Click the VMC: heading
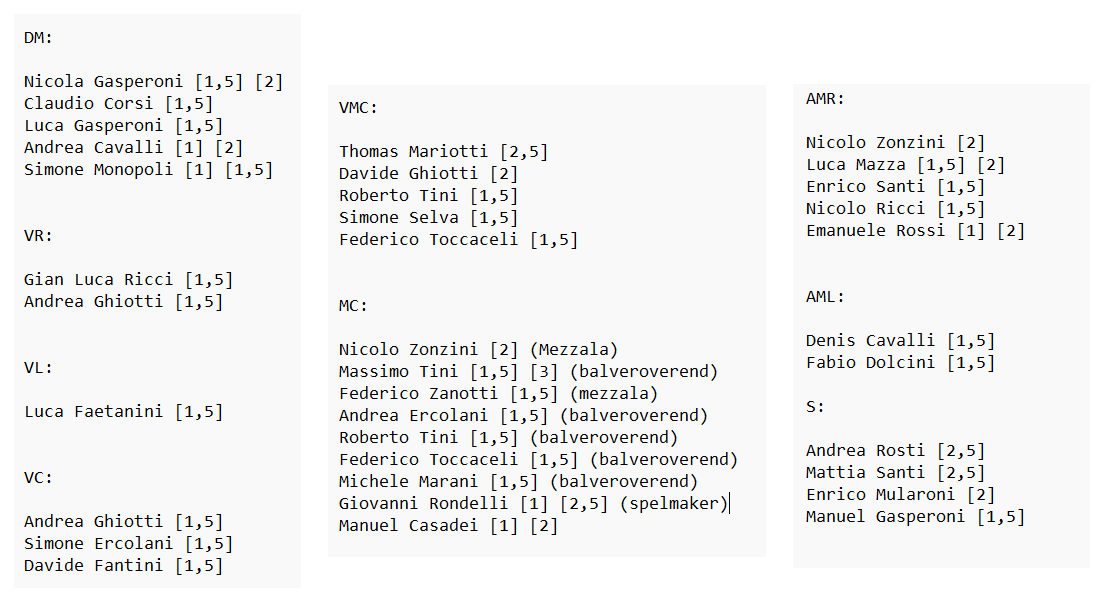1115x594 pixels. (x=358, y=108)
